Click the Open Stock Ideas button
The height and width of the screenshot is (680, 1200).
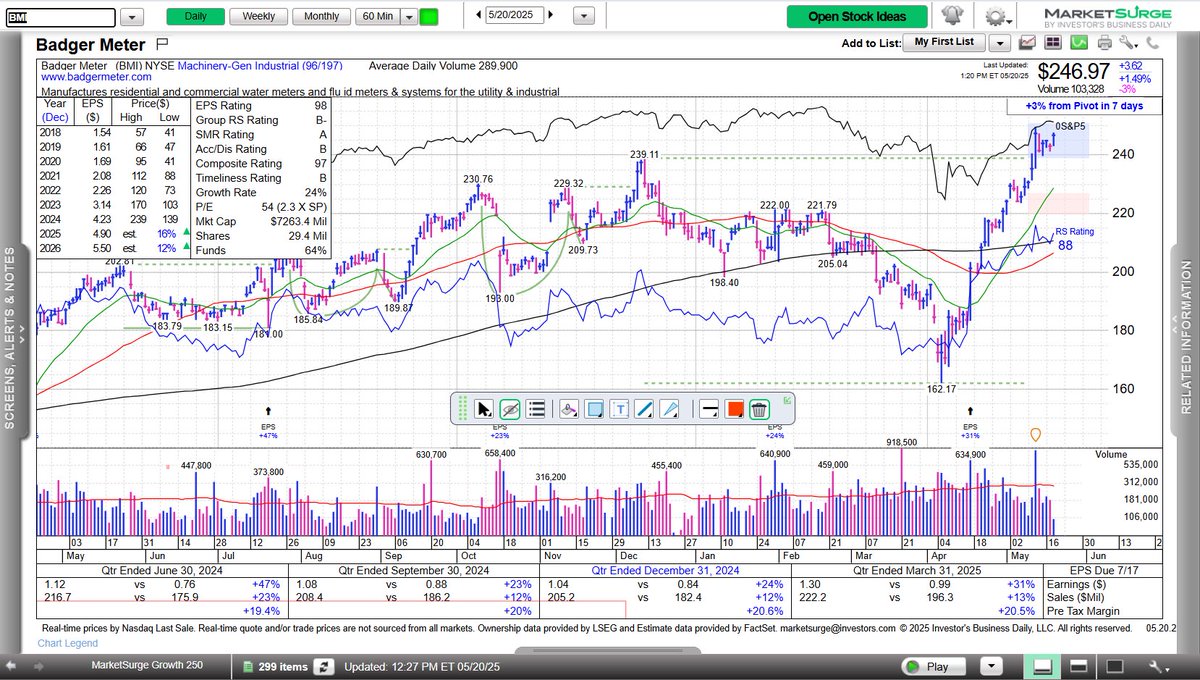coord(857,16)
